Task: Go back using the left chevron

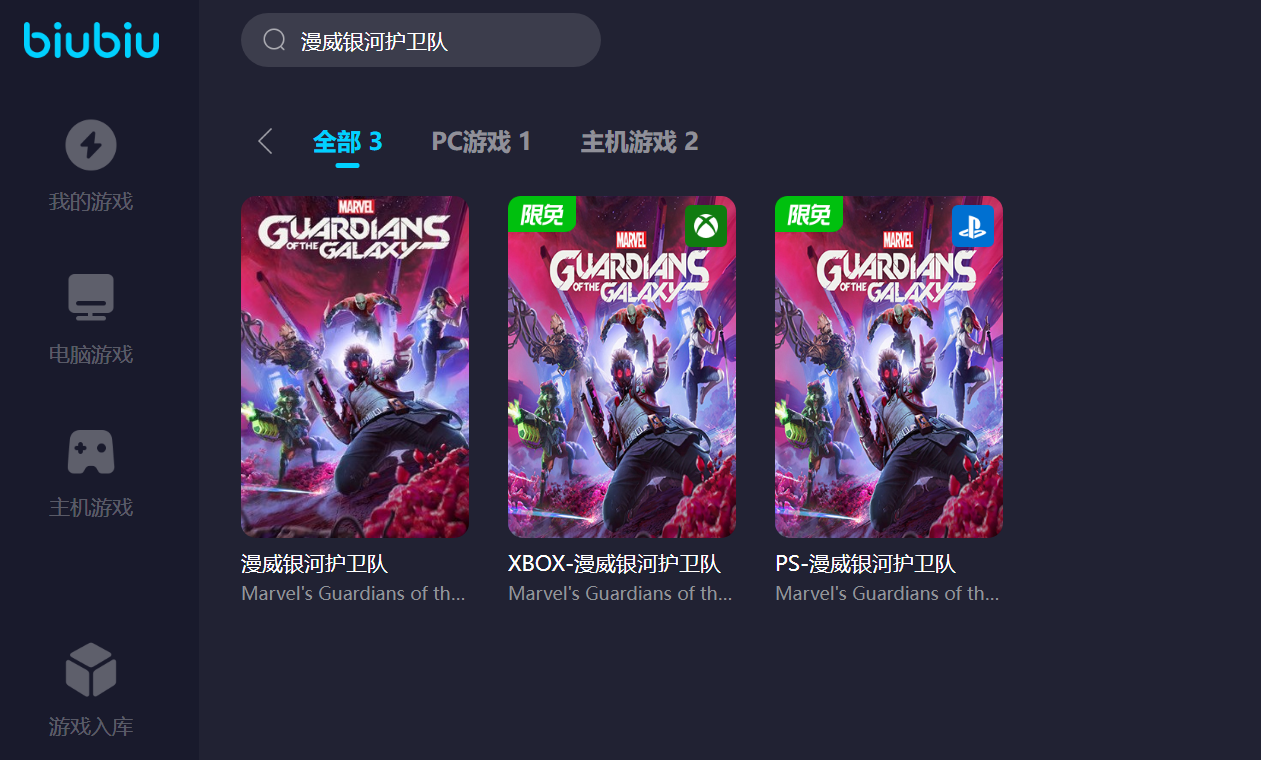Action: click(265, 141)
